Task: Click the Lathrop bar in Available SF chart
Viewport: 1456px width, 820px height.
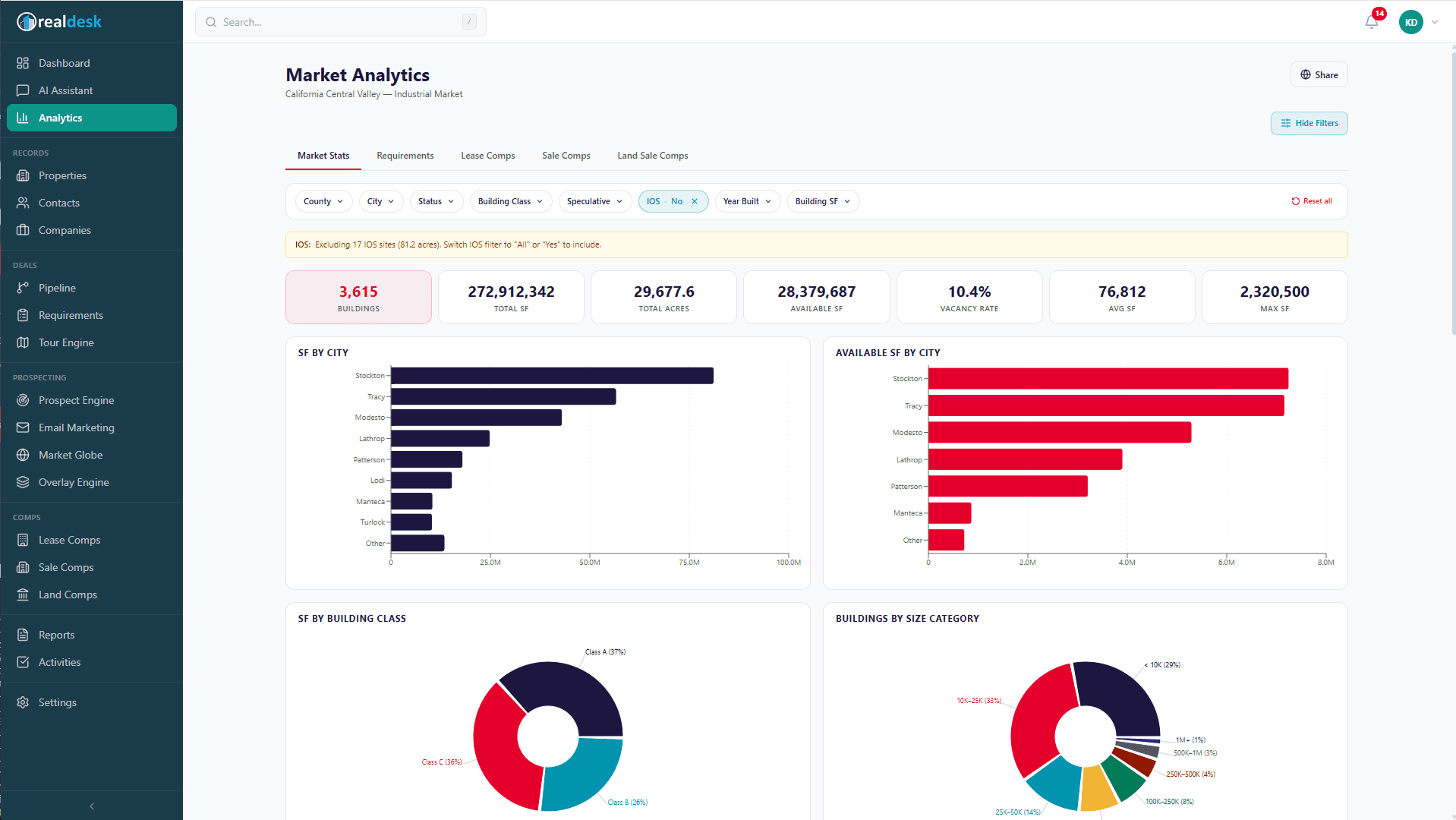Action: (x=1025, y=459)
